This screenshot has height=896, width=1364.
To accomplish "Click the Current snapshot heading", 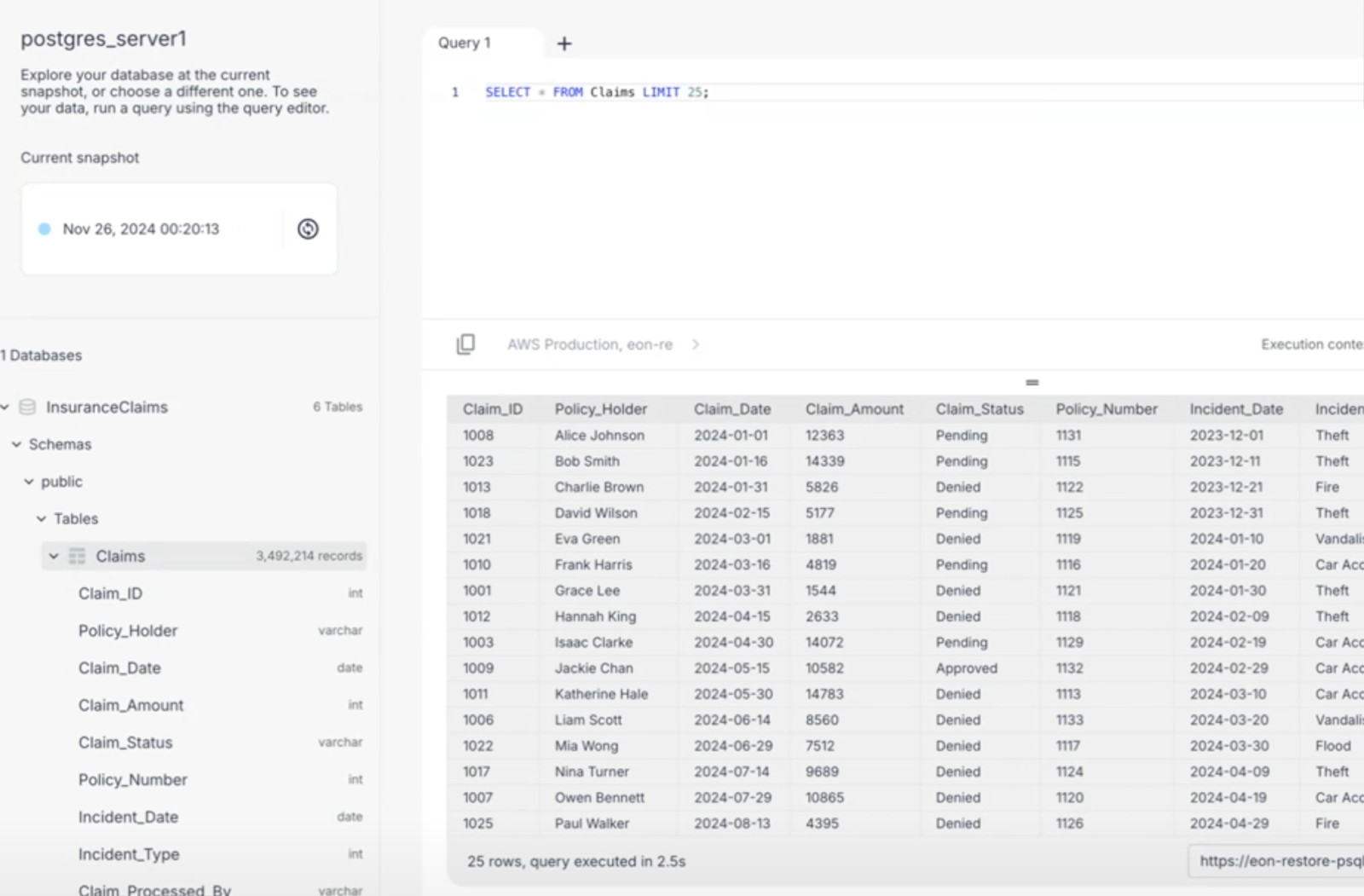I will [79, 158].
